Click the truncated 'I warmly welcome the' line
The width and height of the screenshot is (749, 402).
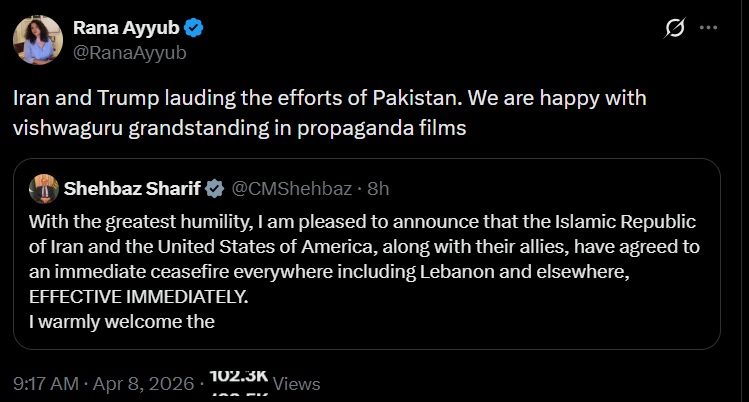click(123, 321)
